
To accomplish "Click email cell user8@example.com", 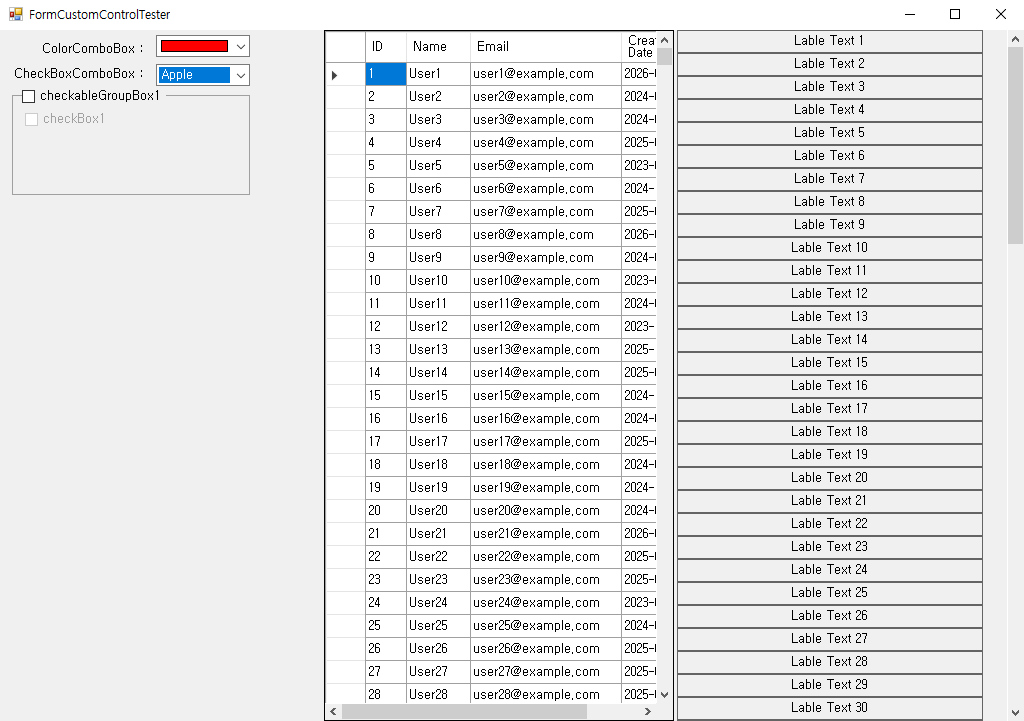I will click(x=546, y=234).
